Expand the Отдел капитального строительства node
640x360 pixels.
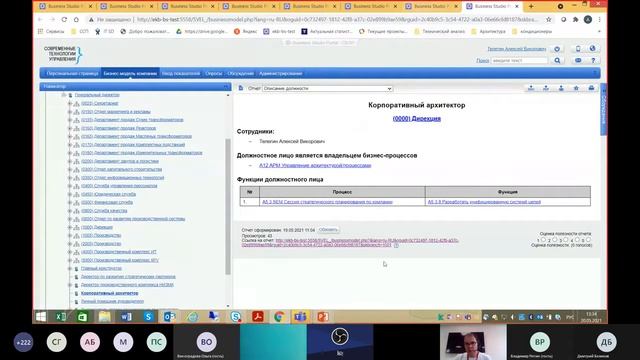click(70, 169)
